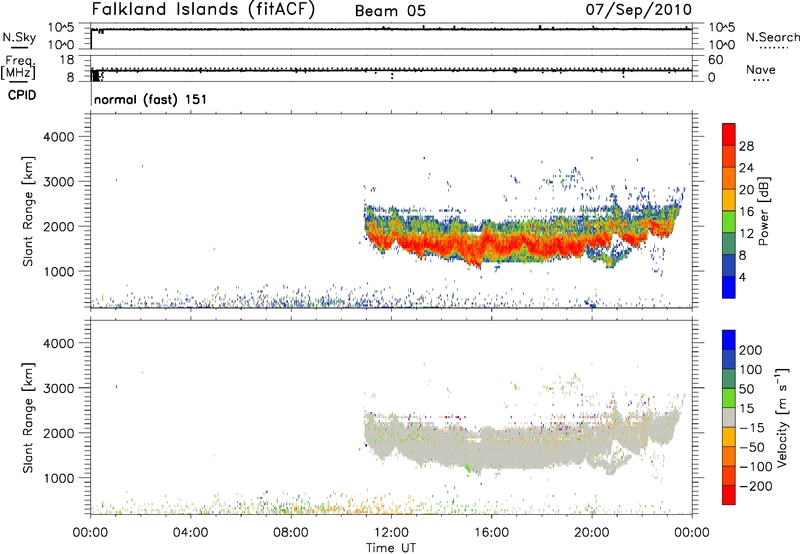This screenshot has width=800, height=554.
Task: Click the '-50' Velocity scale value
Action: click(x=752, y=447)
